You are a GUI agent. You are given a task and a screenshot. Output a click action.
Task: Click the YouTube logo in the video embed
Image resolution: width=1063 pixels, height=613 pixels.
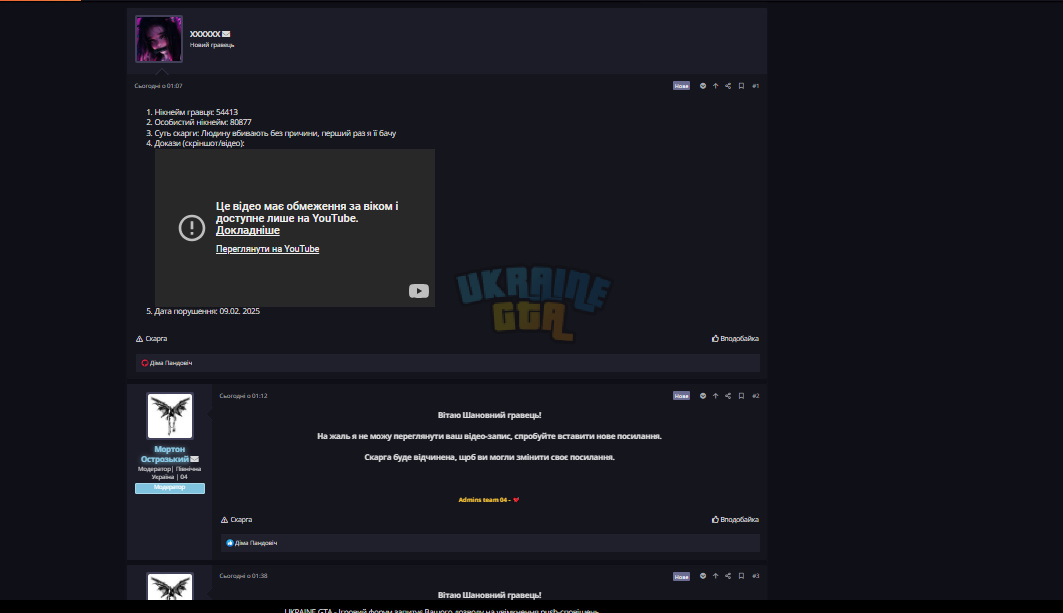click(x=418, y=291)
